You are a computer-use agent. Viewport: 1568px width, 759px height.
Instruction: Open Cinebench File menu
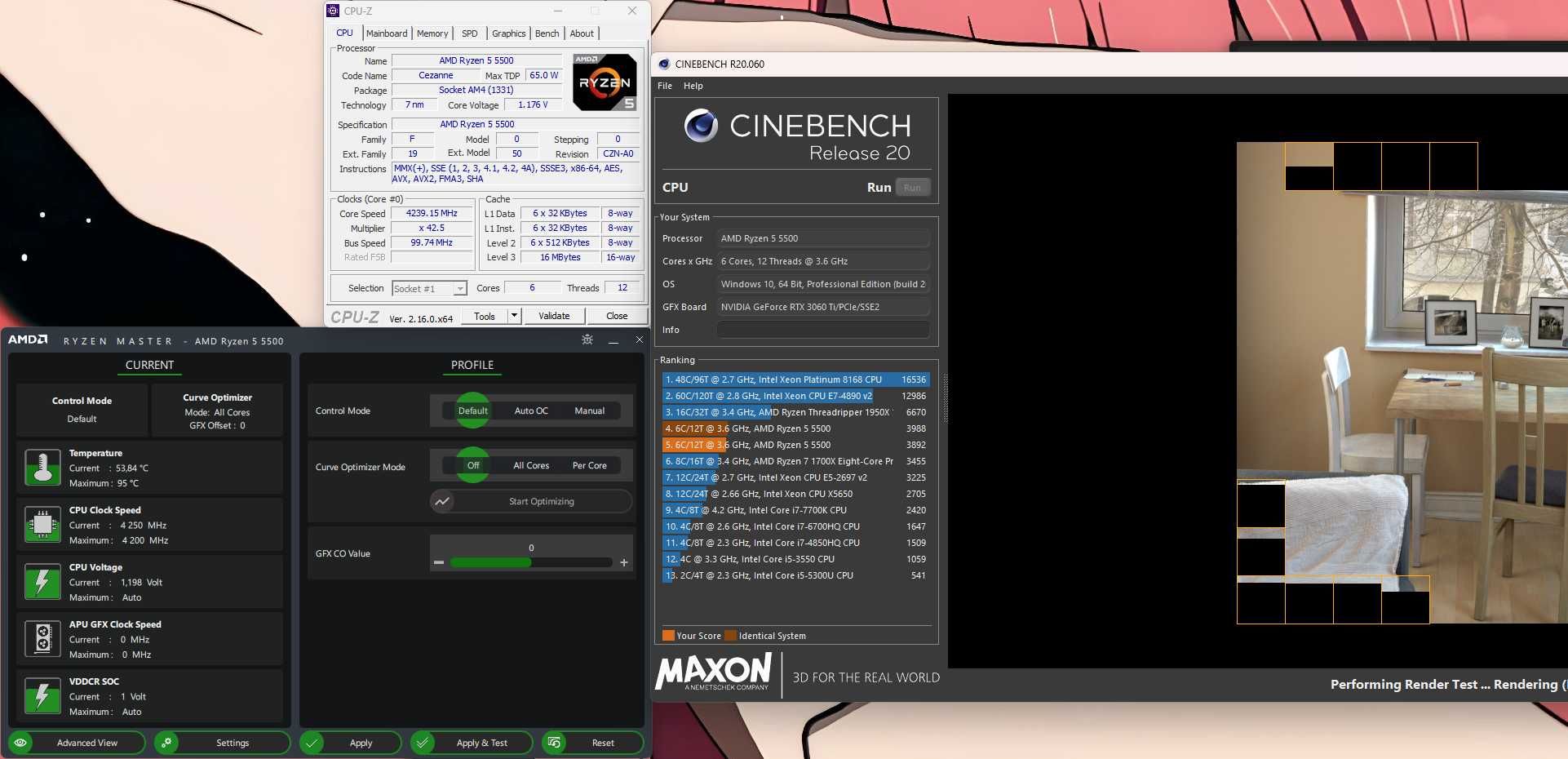pyautogui.click(x=665, y=86)
